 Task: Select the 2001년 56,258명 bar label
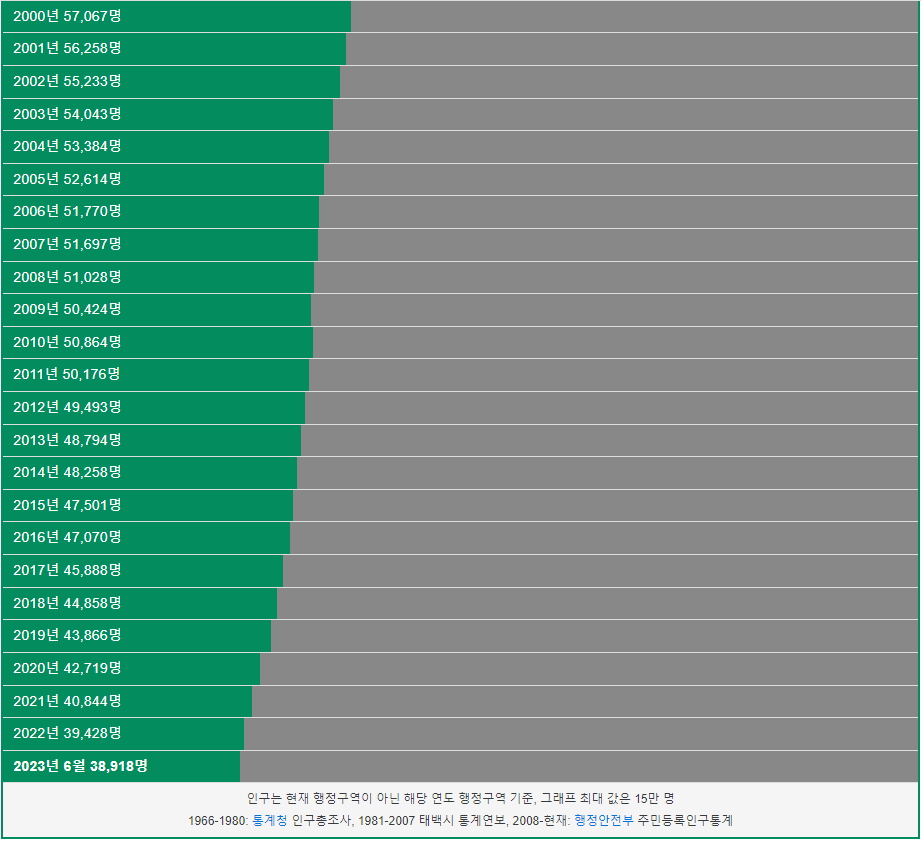coord(67,48)
